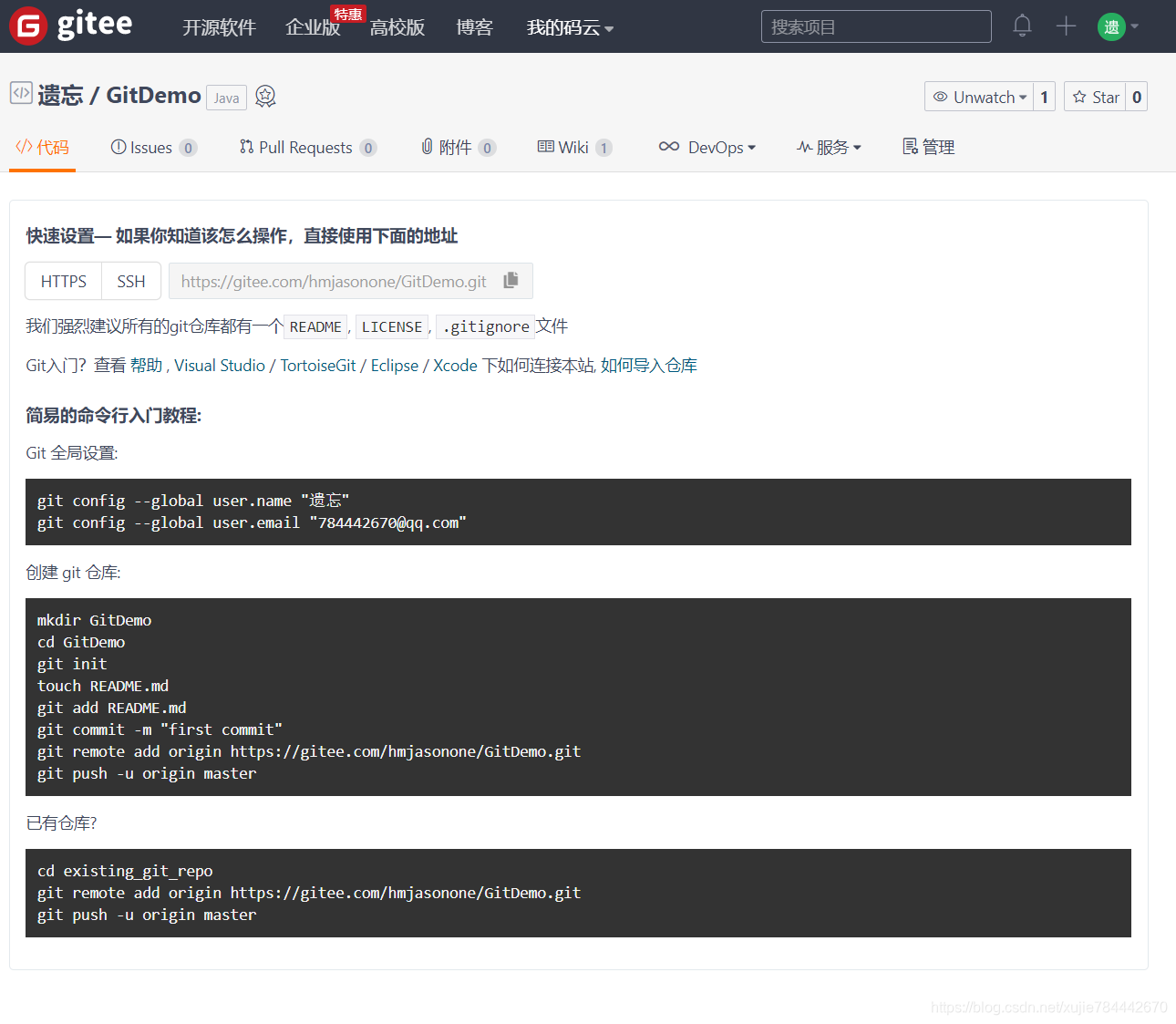
Task: Click the 特惠 badge
Action: (347, 15)
